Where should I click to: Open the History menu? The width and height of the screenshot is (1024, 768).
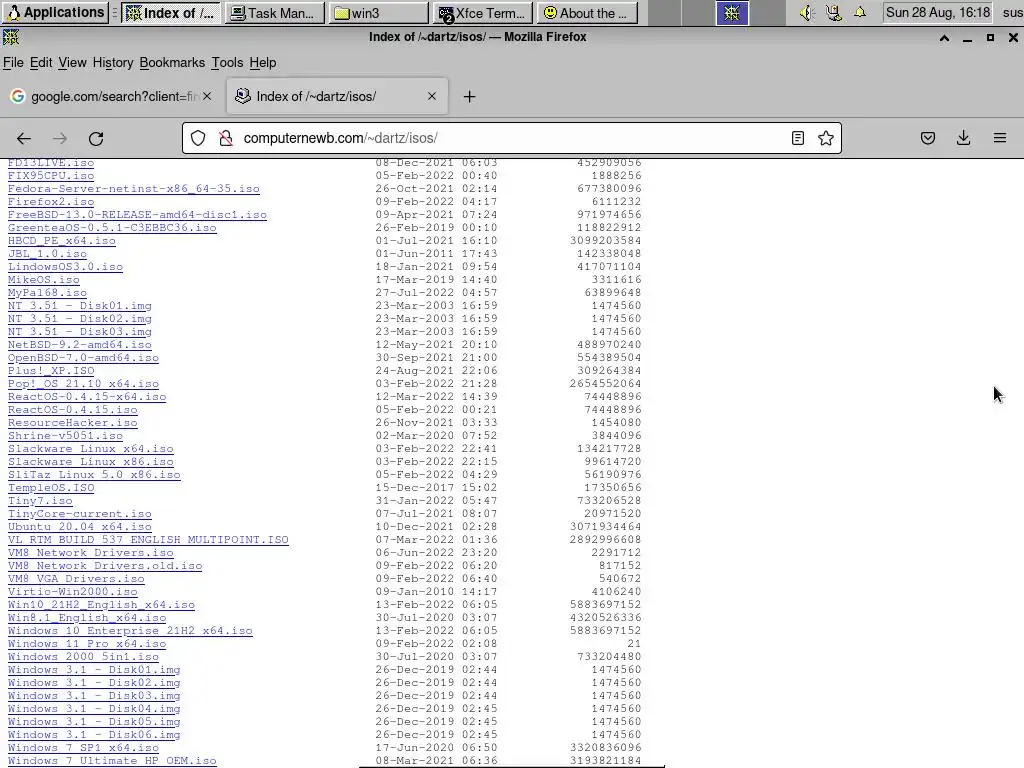[112, 63]
